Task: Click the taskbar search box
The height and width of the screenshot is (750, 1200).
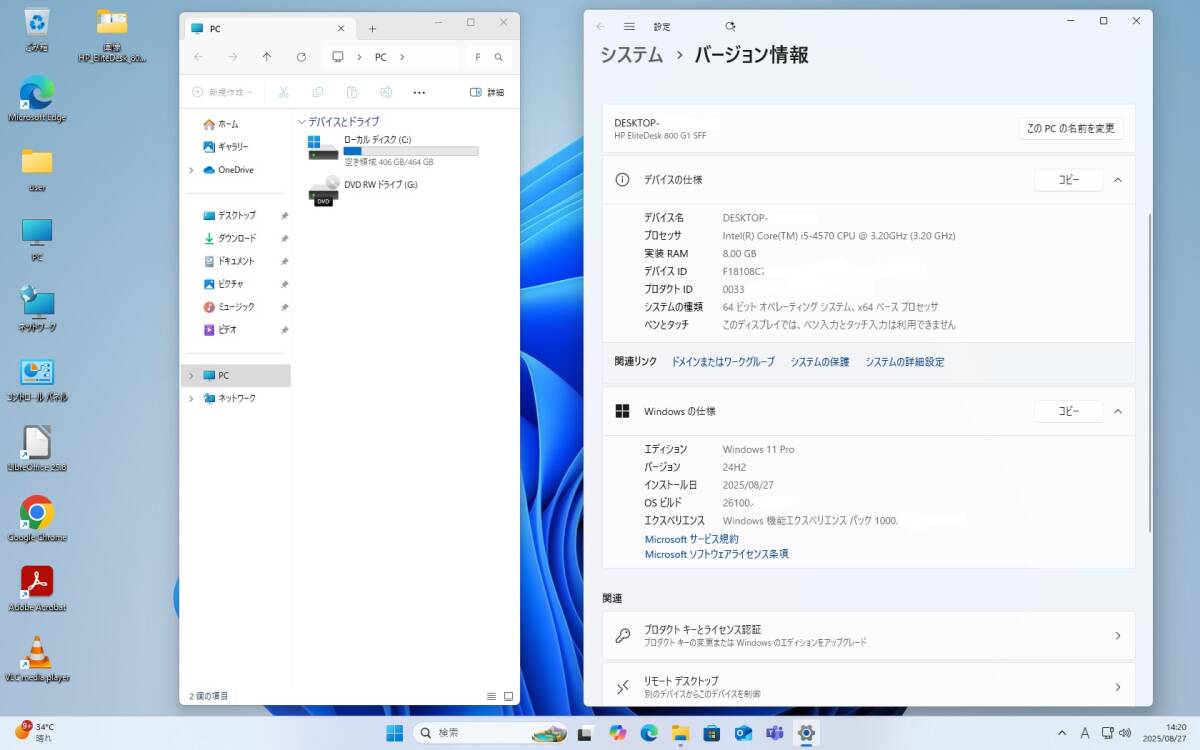Action: pos(469,733)
